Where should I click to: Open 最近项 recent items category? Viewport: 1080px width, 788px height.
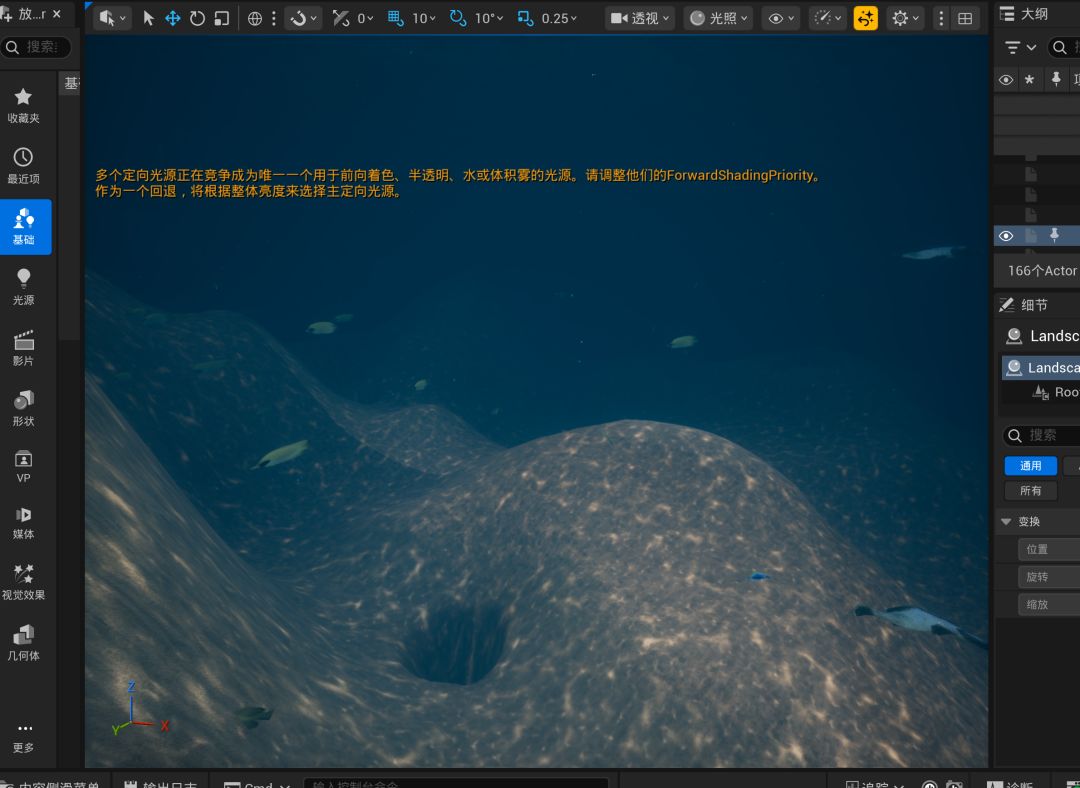(x=23, y=166)
